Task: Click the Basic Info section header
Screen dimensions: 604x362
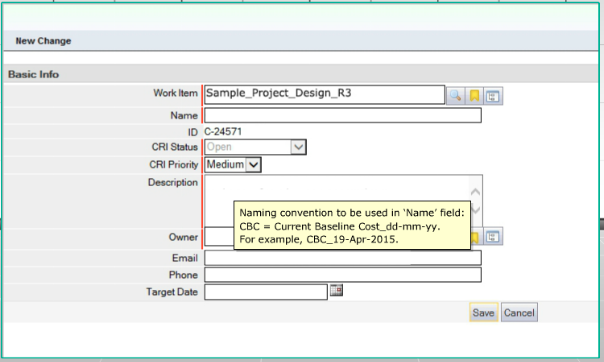Action: [34, 74]
